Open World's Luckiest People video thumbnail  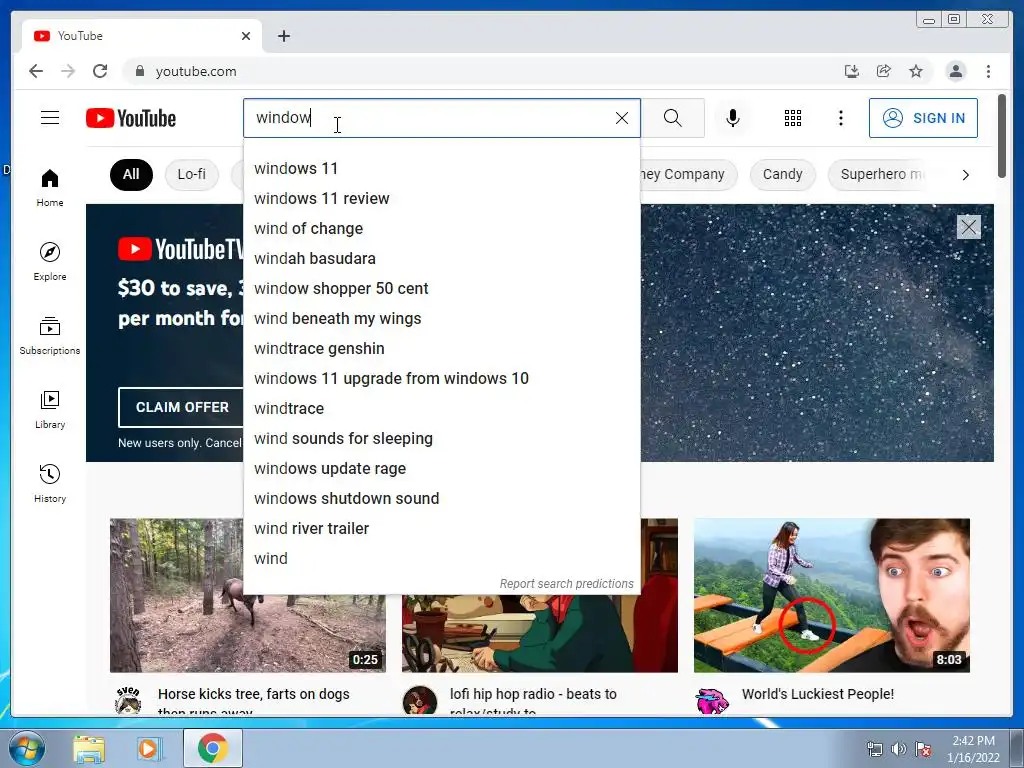[x=831, y=596]
